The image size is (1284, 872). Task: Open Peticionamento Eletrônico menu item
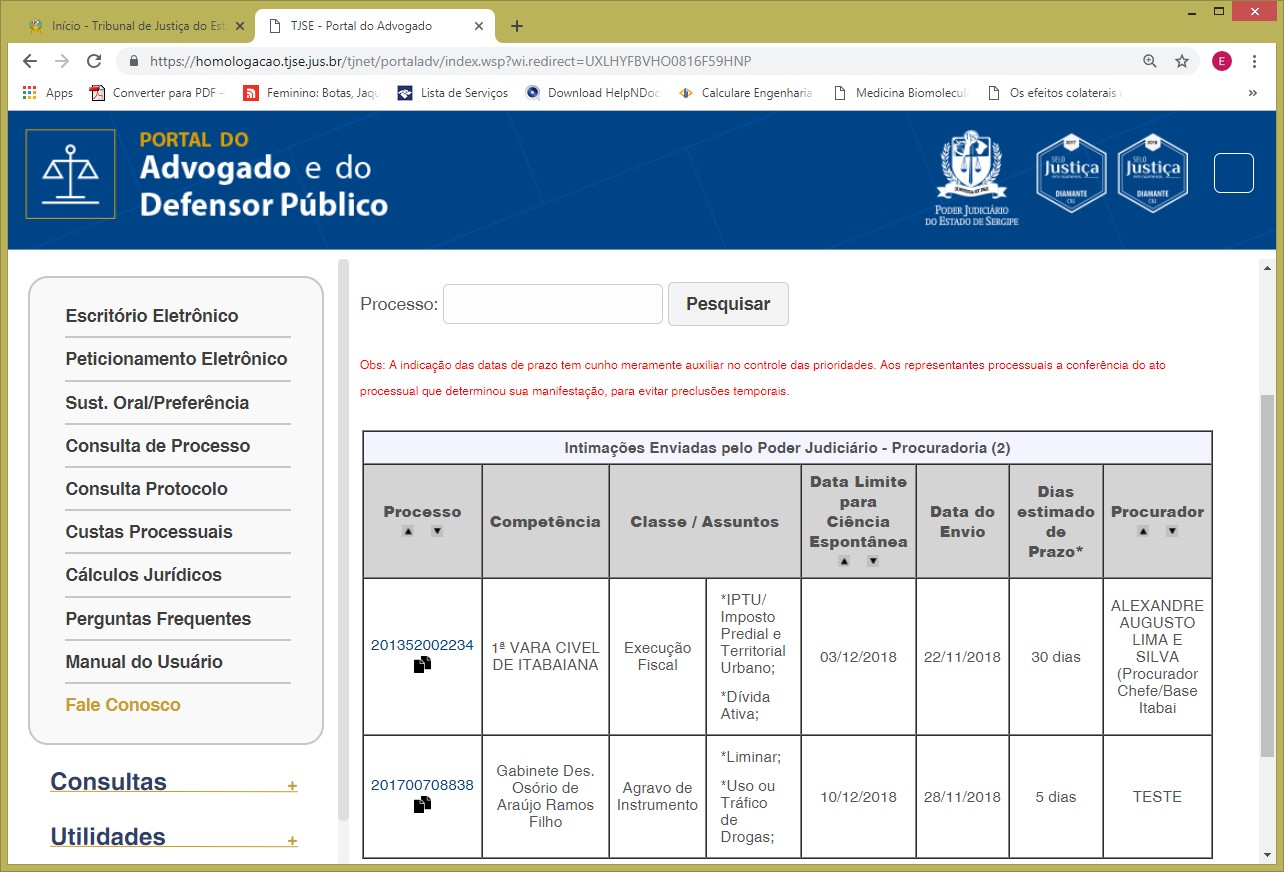[176, 359]
